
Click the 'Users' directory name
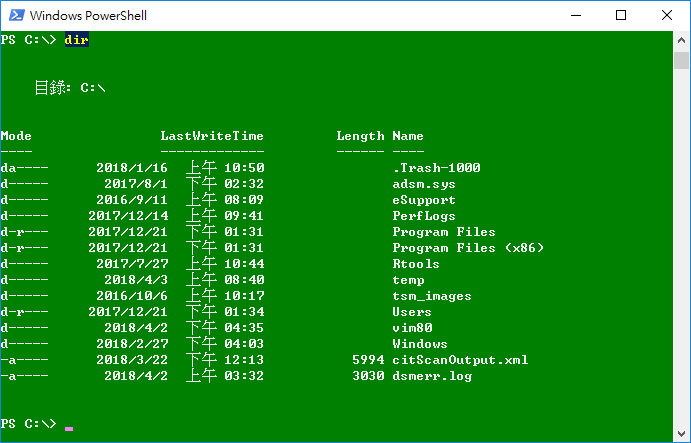pos(412,312)
